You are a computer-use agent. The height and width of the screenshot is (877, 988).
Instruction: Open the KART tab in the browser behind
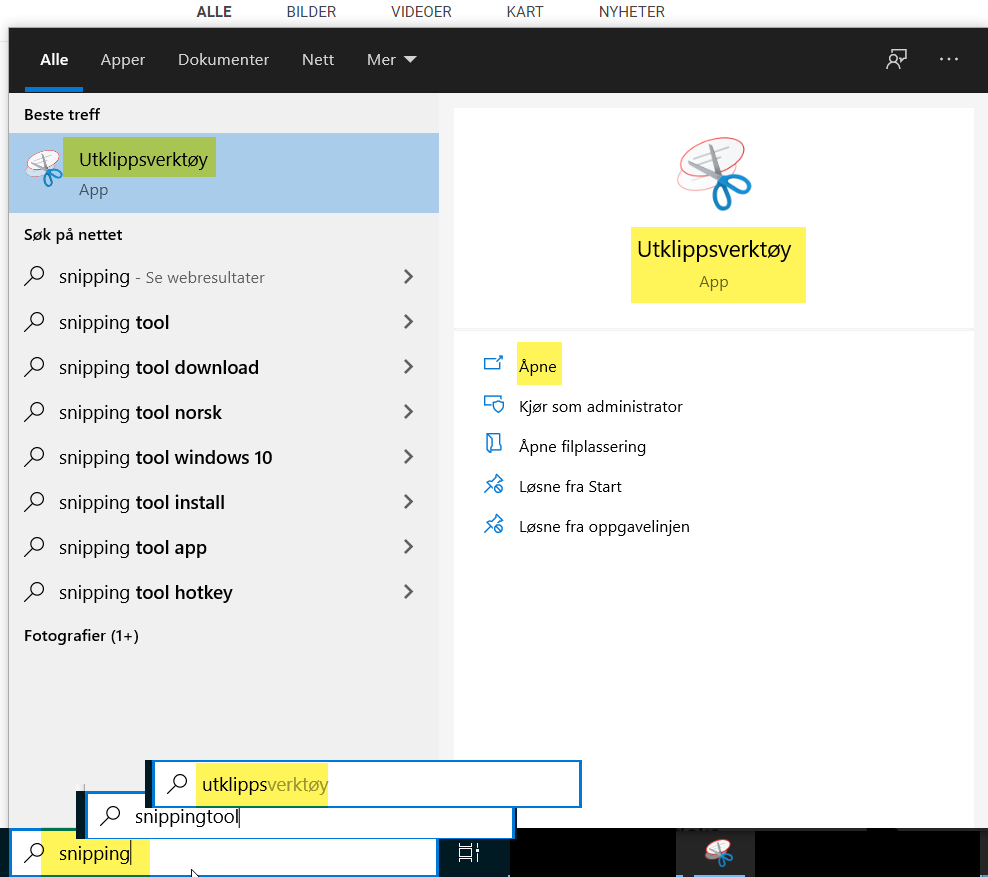click(x=524, y=11)
